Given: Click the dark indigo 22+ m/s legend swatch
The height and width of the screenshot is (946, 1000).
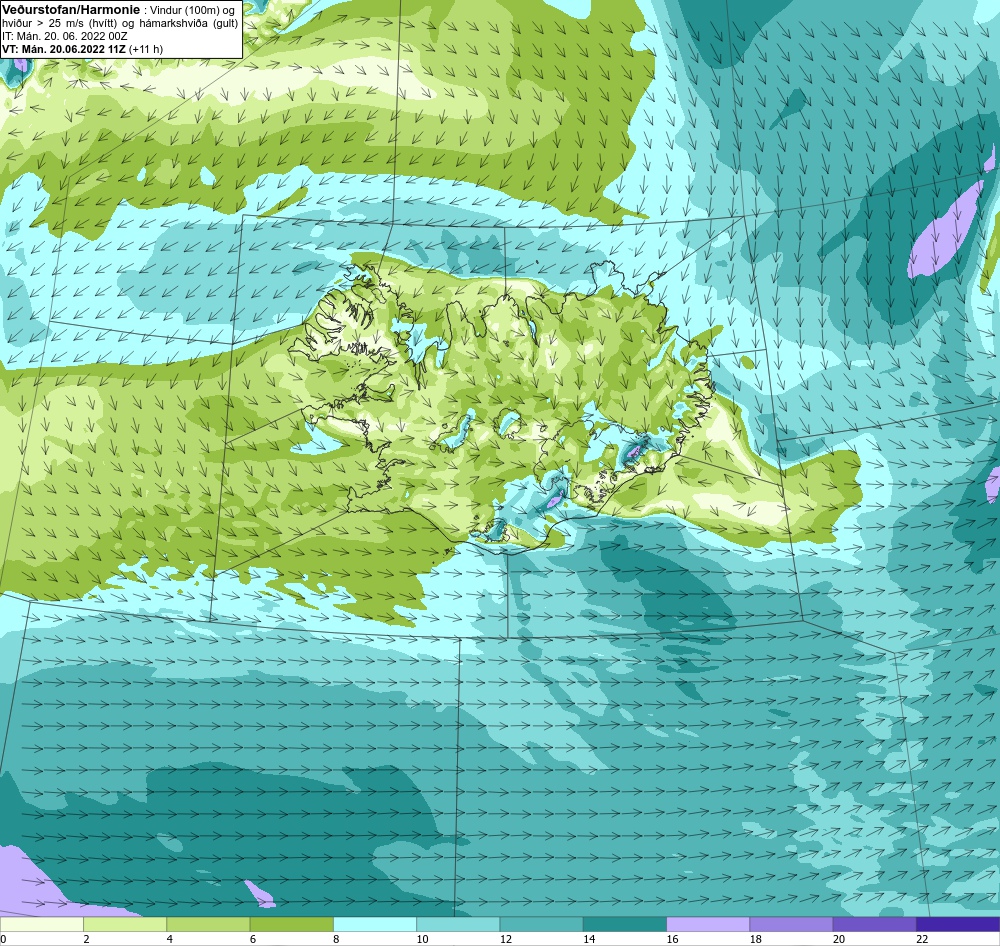Looking at the screenshot, I should (x=958, y=924).
